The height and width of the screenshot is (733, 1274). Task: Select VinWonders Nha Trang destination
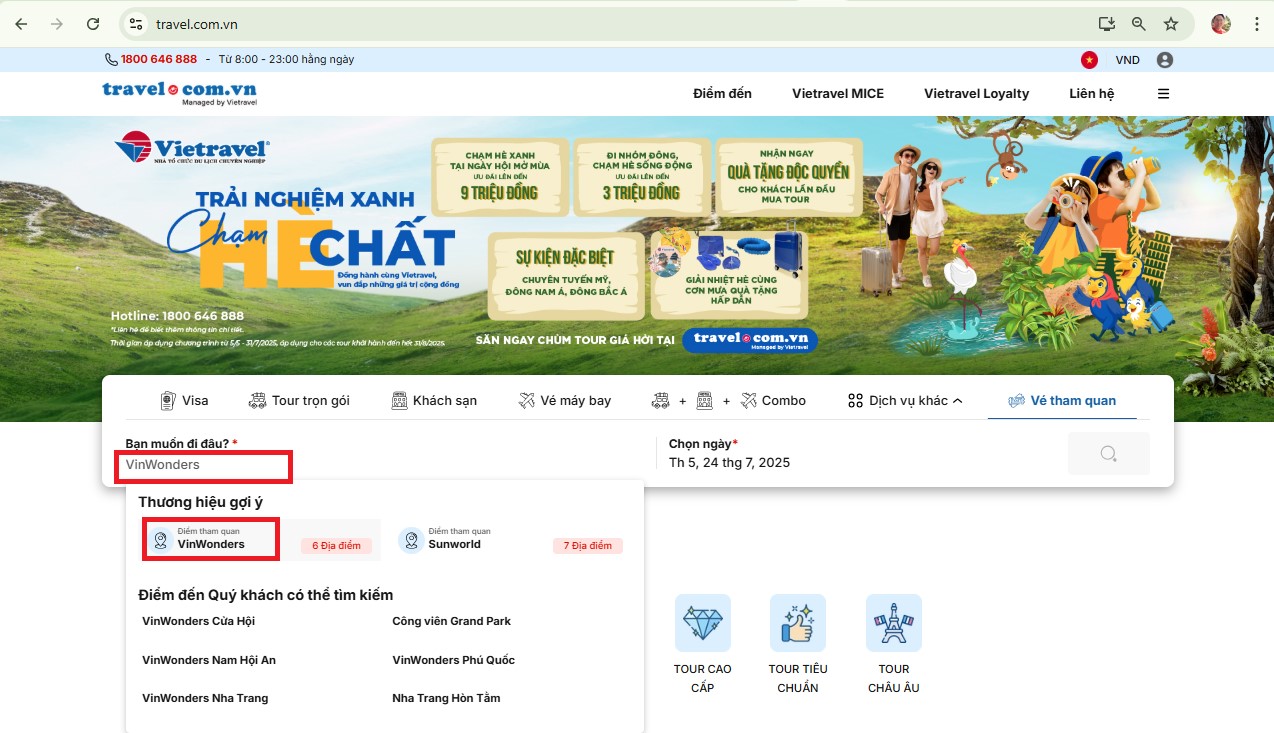click(x=205, y=698)
